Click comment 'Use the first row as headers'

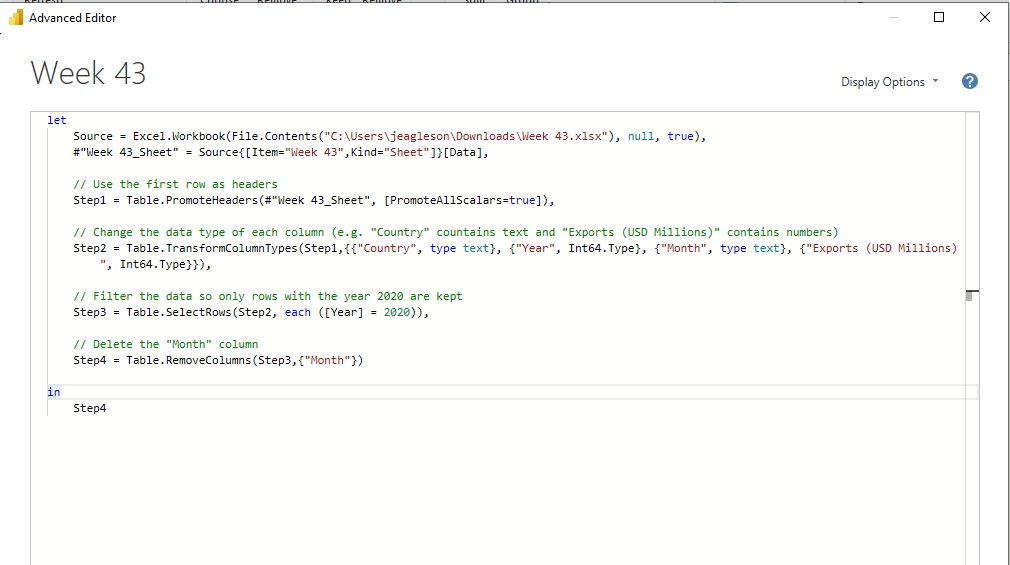click(x=175, y=184)
